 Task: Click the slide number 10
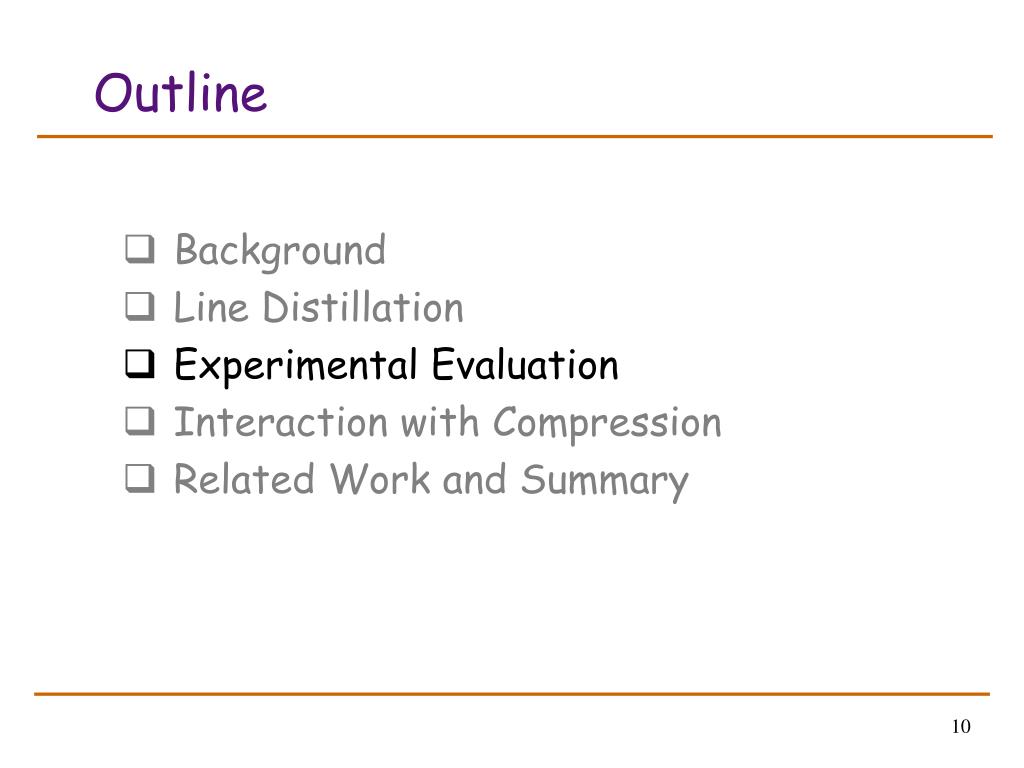[961, 726]
